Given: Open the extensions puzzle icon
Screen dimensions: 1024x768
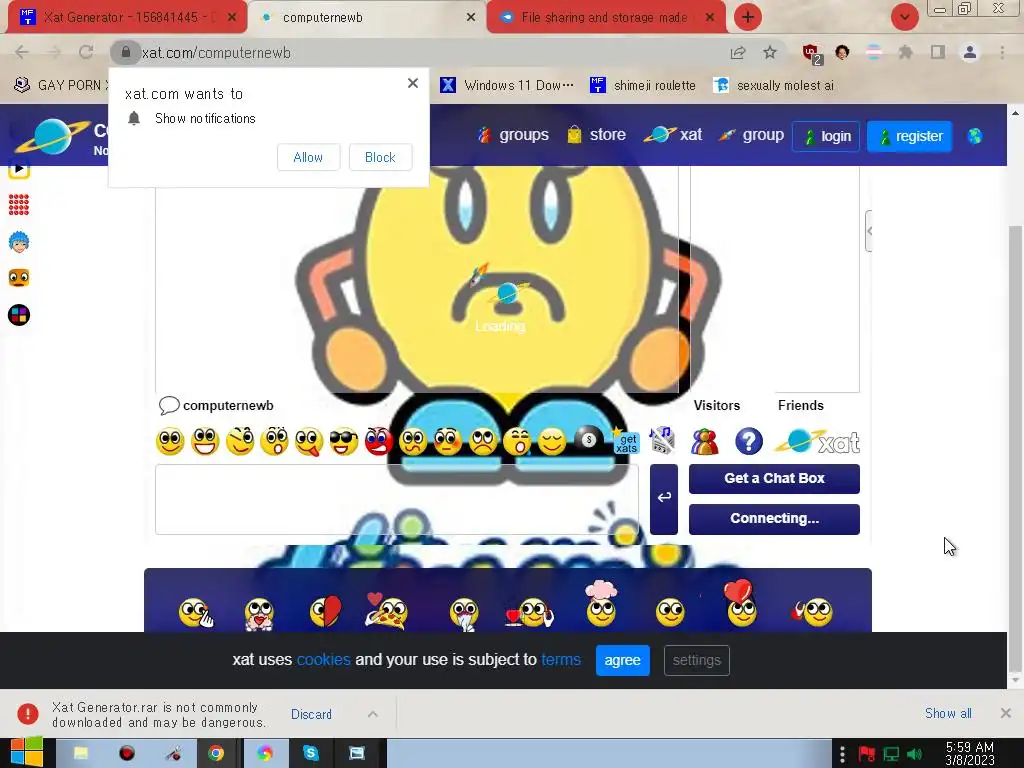Looking at the screenshot, I should click(905, 52).
